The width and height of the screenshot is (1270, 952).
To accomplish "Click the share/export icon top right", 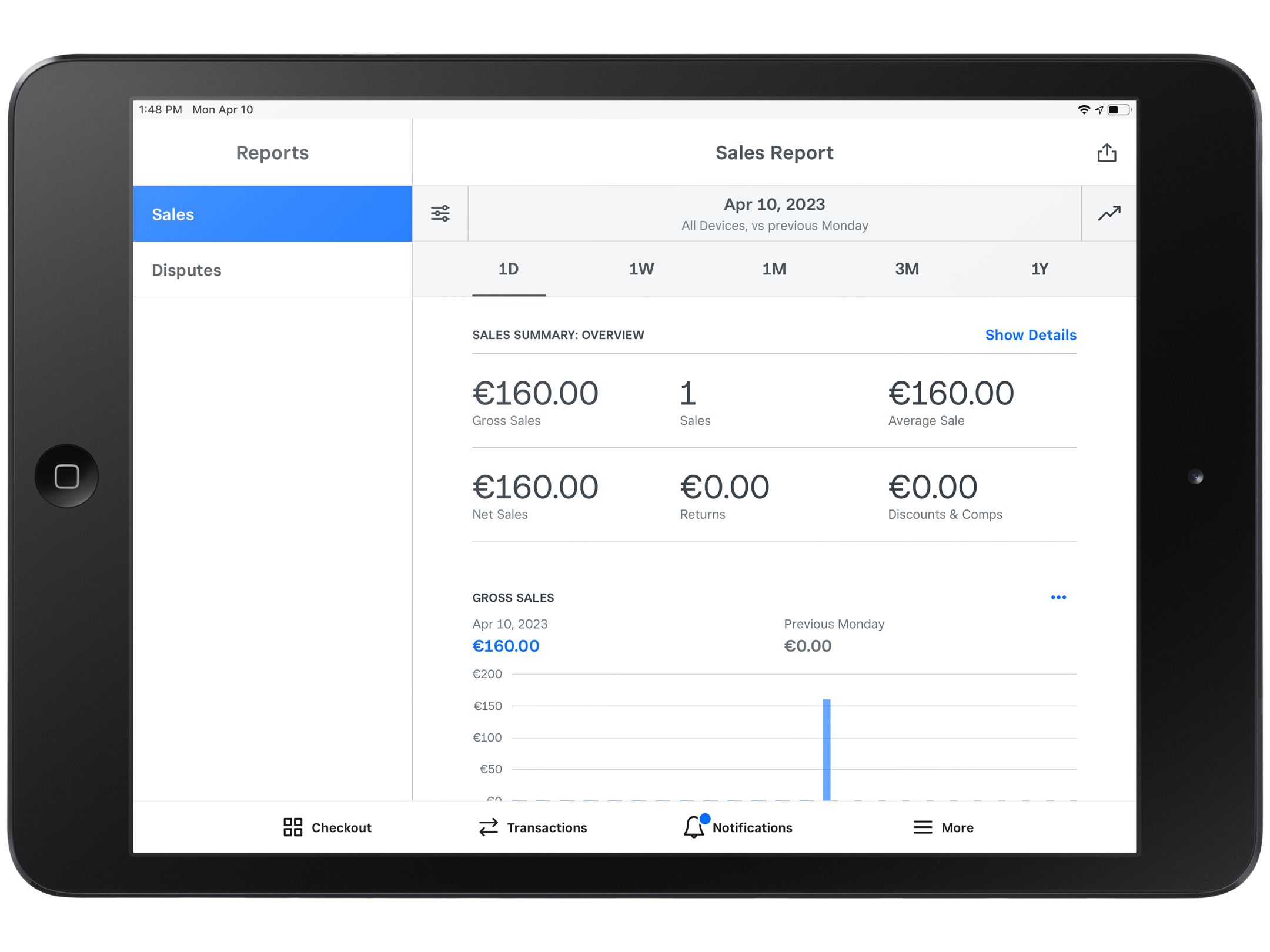I will pyautogui.click(x=1107, y=152).
